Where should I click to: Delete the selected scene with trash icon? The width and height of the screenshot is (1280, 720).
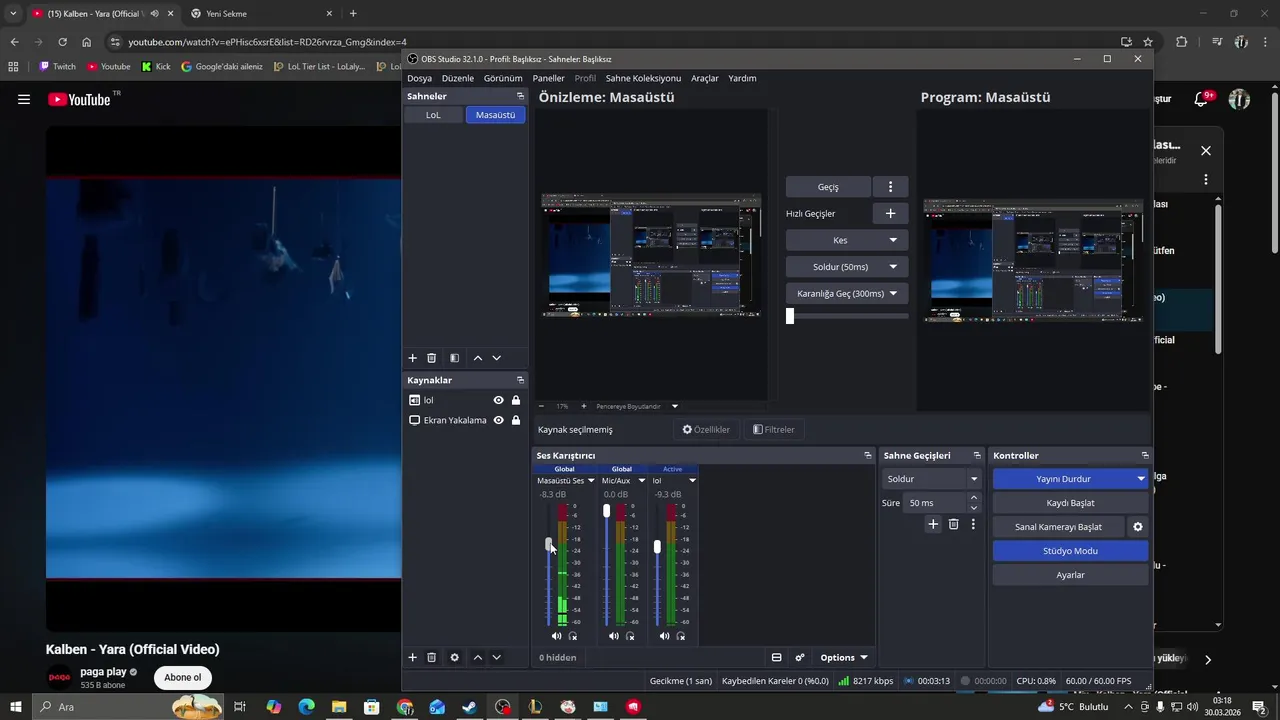pos(432,358)
